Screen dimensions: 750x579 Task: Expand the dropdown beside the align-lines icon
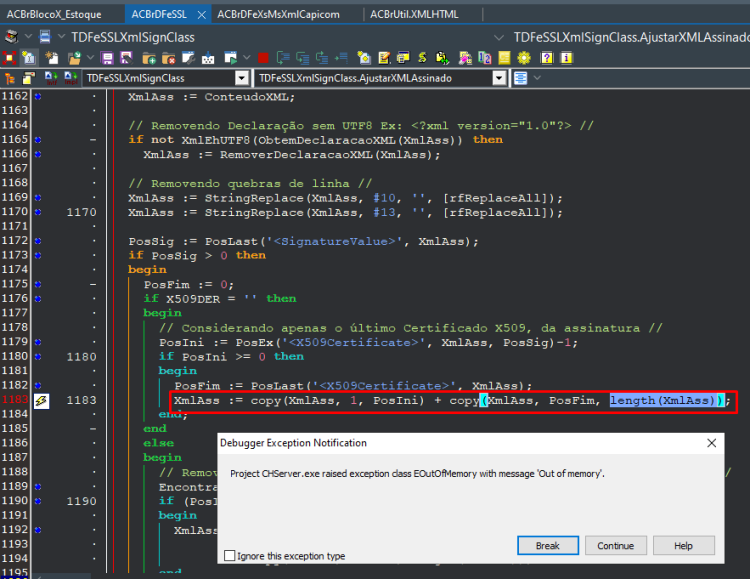(537, 78)
